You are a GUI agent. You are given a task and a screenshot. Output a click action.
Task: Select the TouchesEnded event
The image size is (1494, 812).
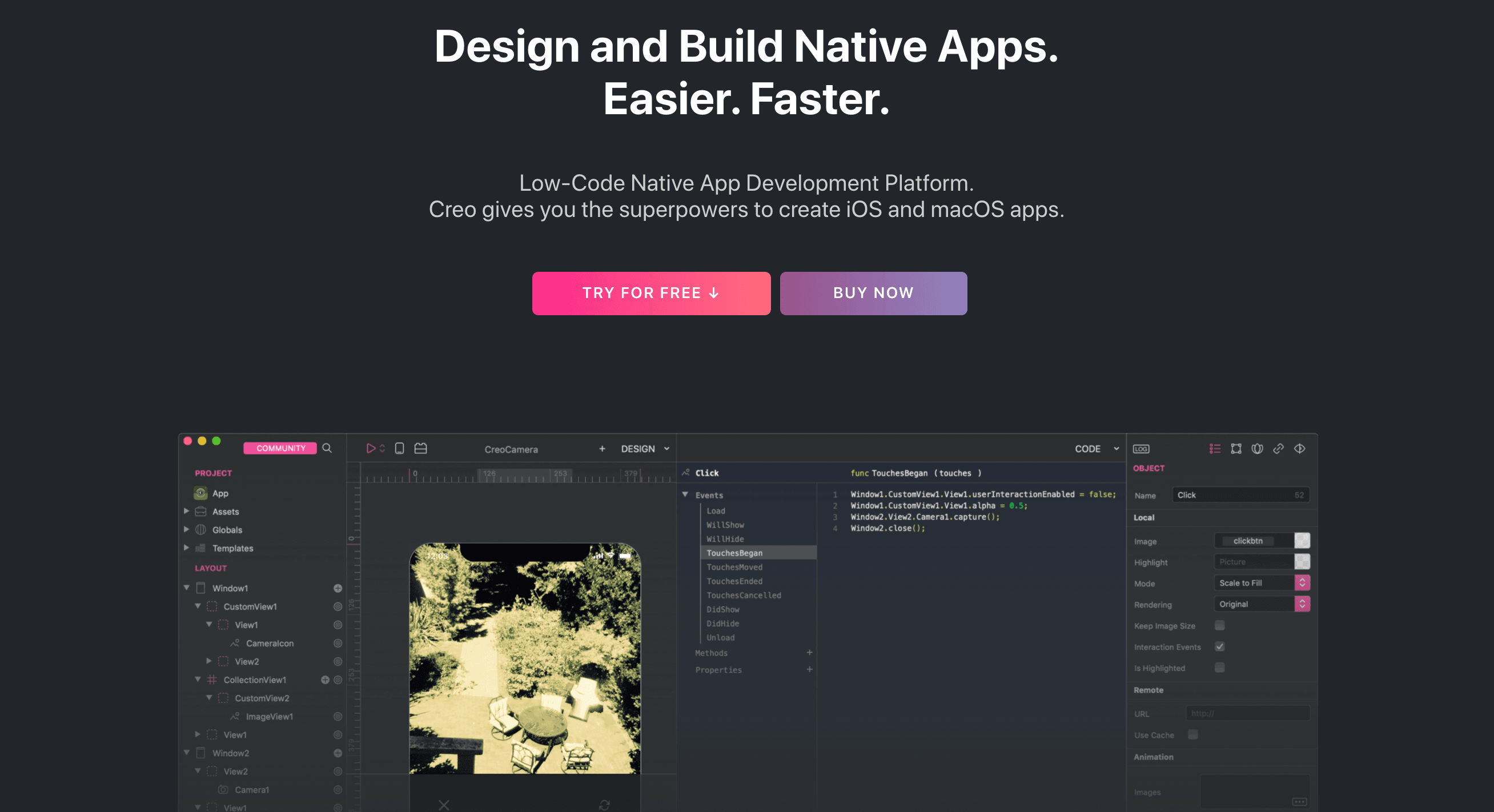click(x=734, y=581)
